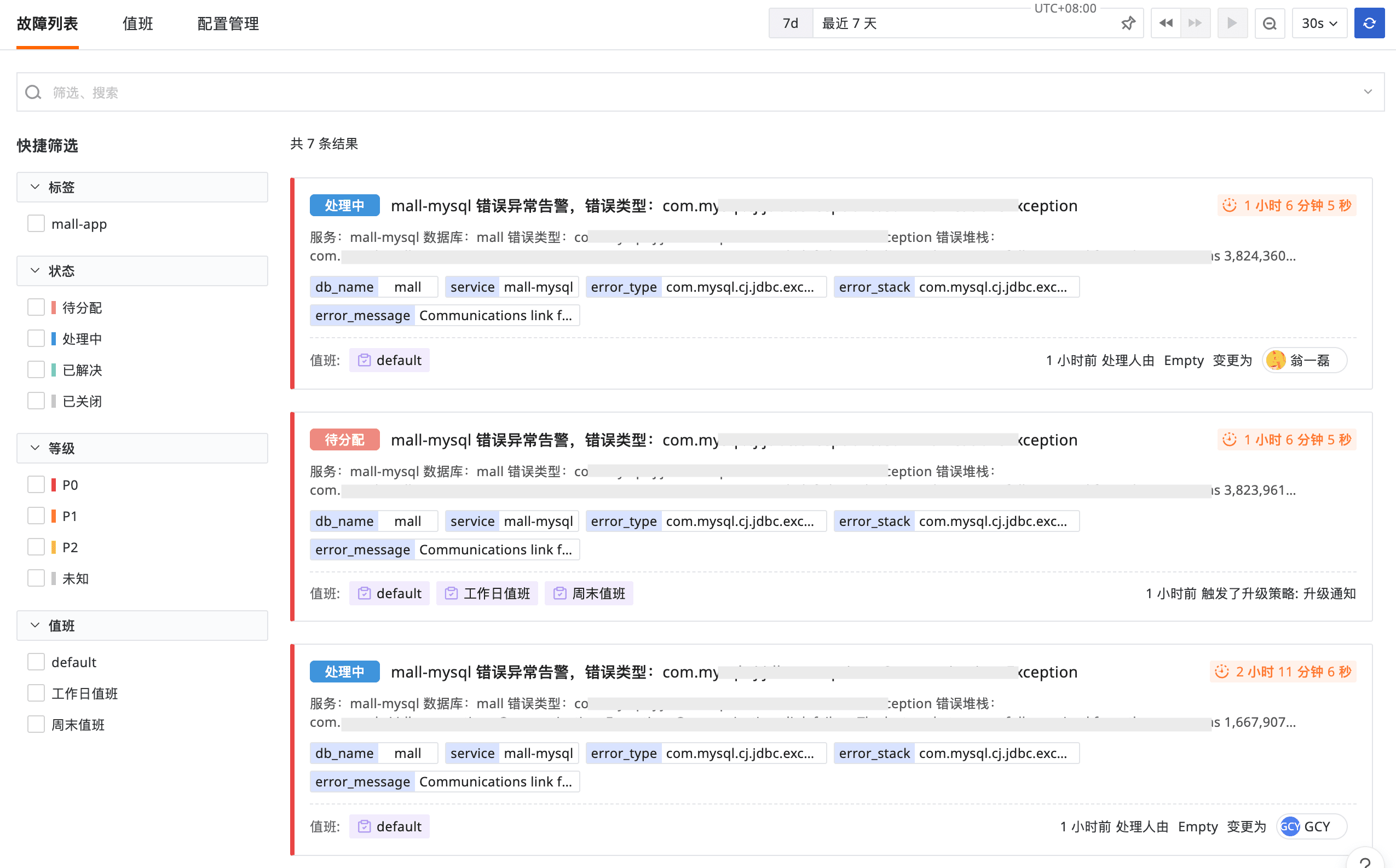Screen dimensions: 1396x868
Task: Enable the mall-app tag checkbox
Action: (36, 224)
